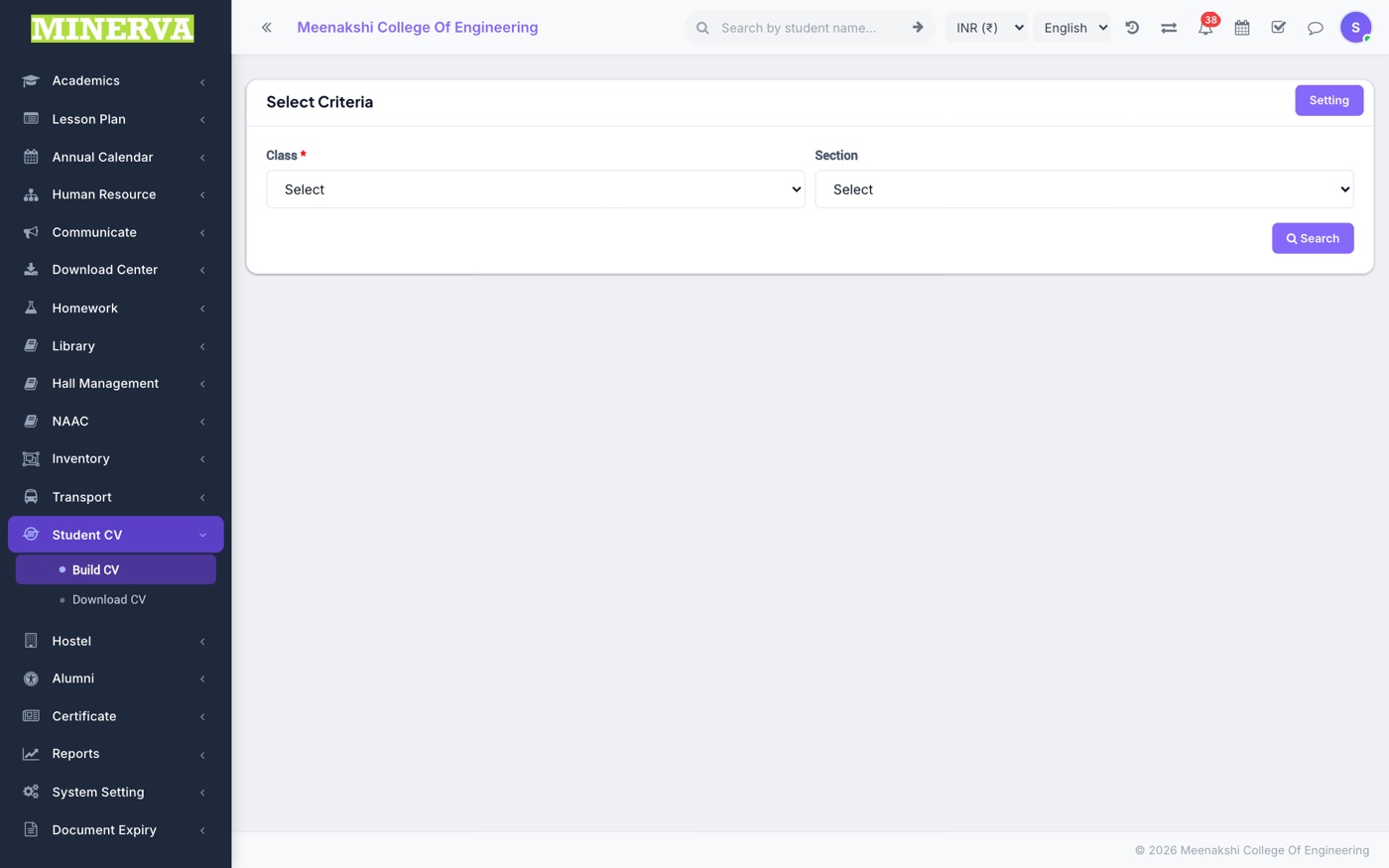Click the Select Criteria heading
The height and width of the screenshot is (868, 1389).
click(319, 102)
